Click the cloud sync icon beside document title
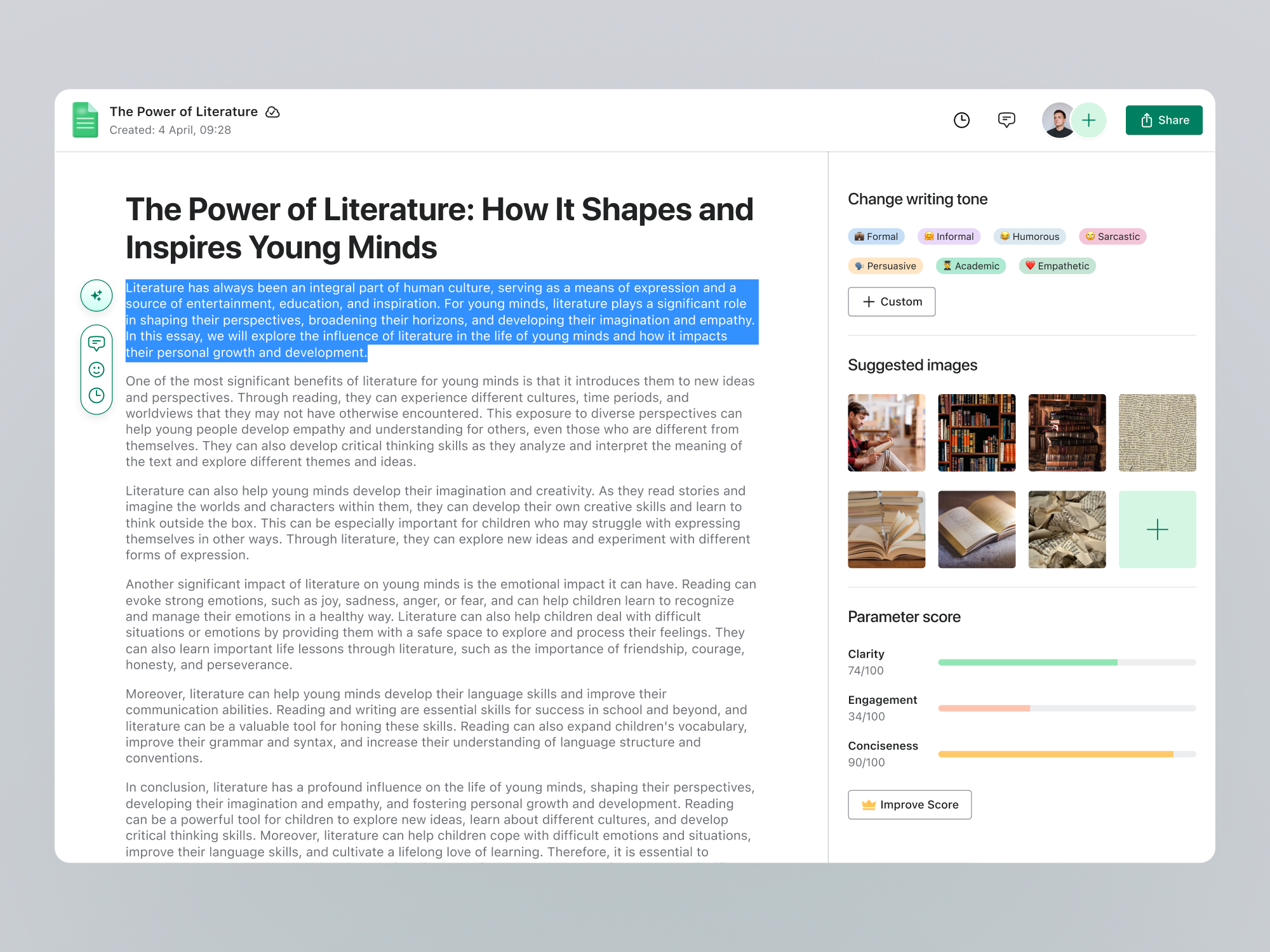Image resolution: width=1270 pixels, height=952 pixels. tap(272, 112)
